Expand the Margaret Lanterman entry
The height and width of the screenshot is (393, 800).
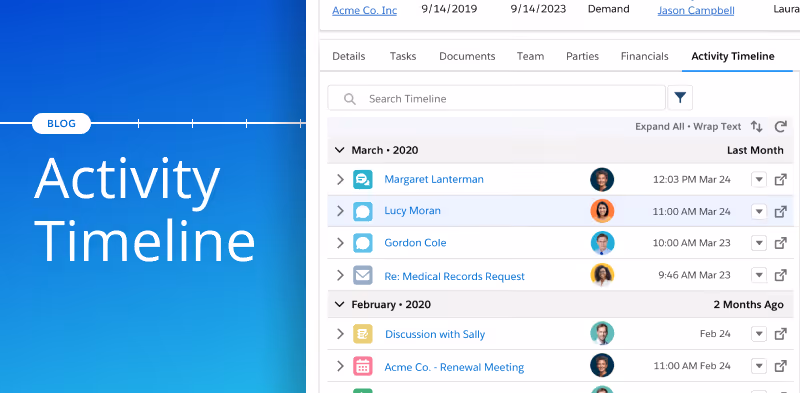340,179
